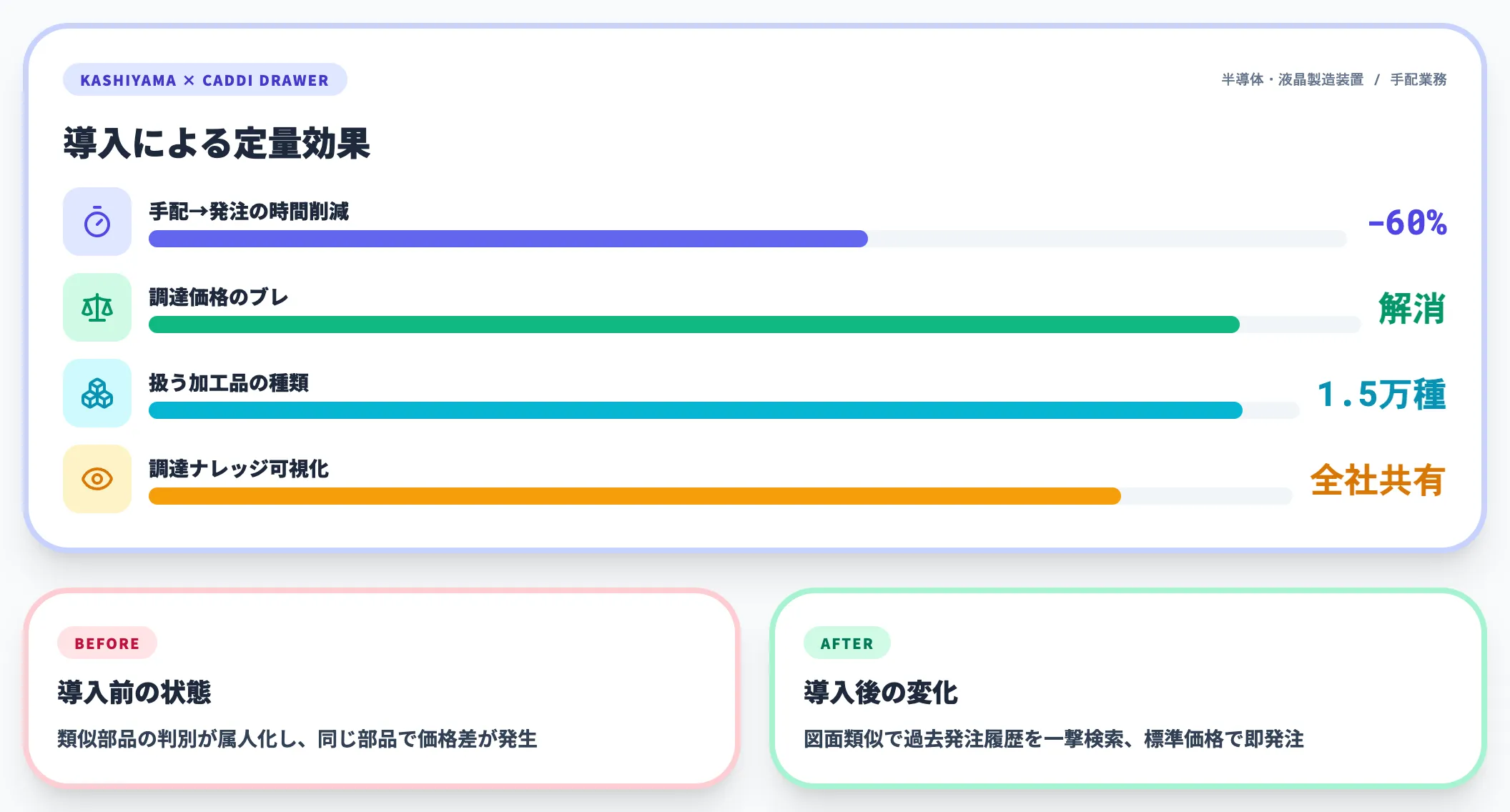Click the green price variation progress bar

(x=694, y=325)
